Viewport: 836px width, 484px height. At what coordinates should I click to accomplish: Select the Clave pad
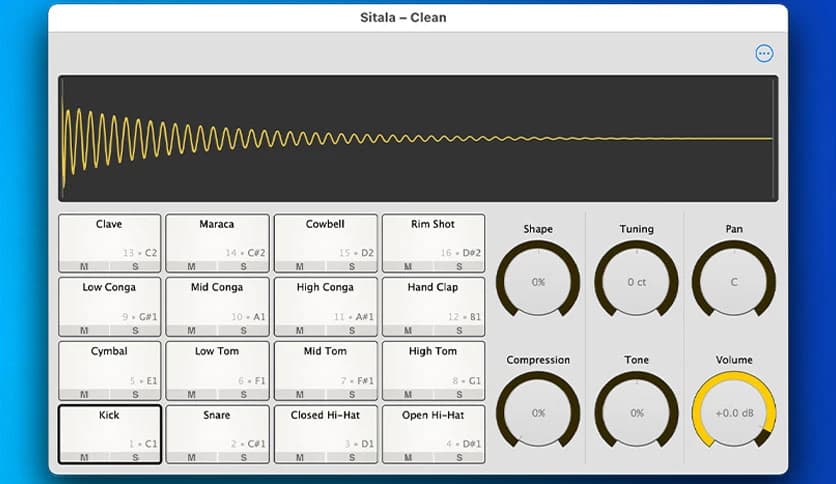pos(110,243)
